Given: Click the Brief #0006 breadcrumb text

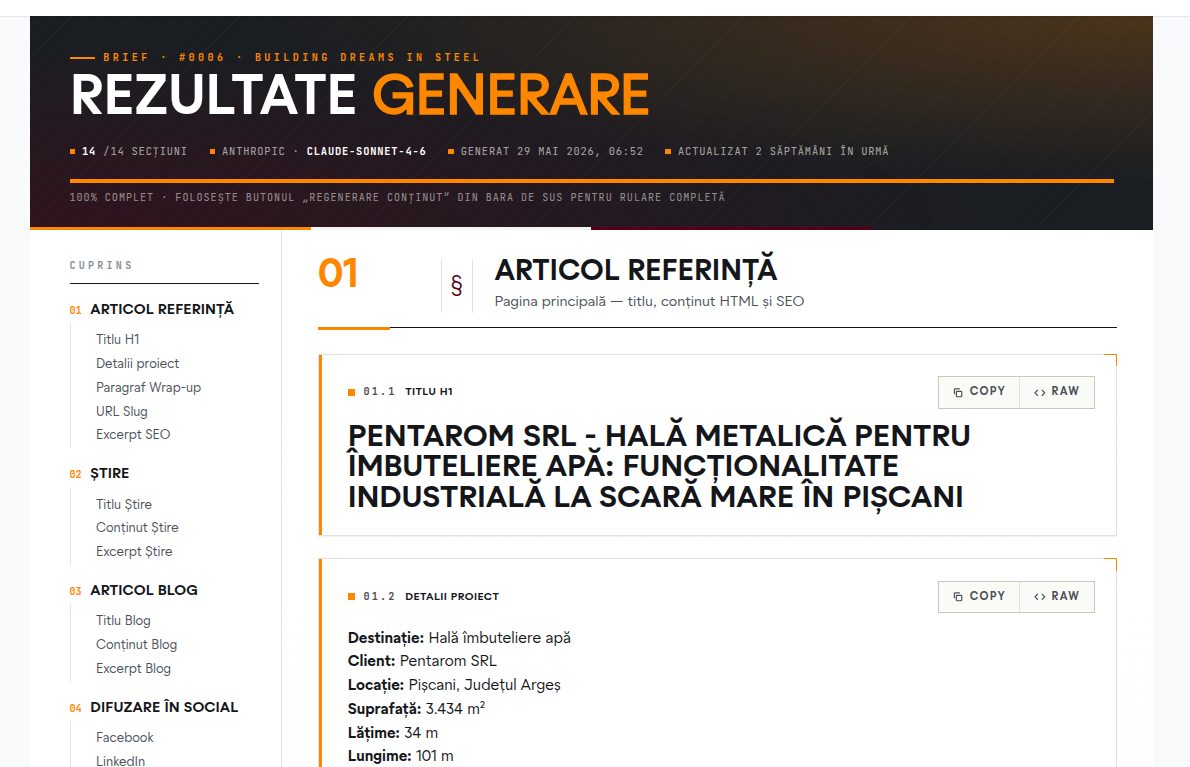Looking at the screenshot, I should [x=291, y=58].
